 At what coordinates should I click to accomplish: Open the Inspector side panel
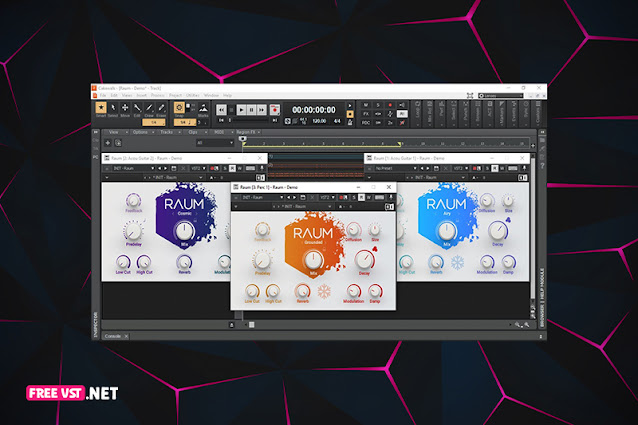click(x=96, y=325)
